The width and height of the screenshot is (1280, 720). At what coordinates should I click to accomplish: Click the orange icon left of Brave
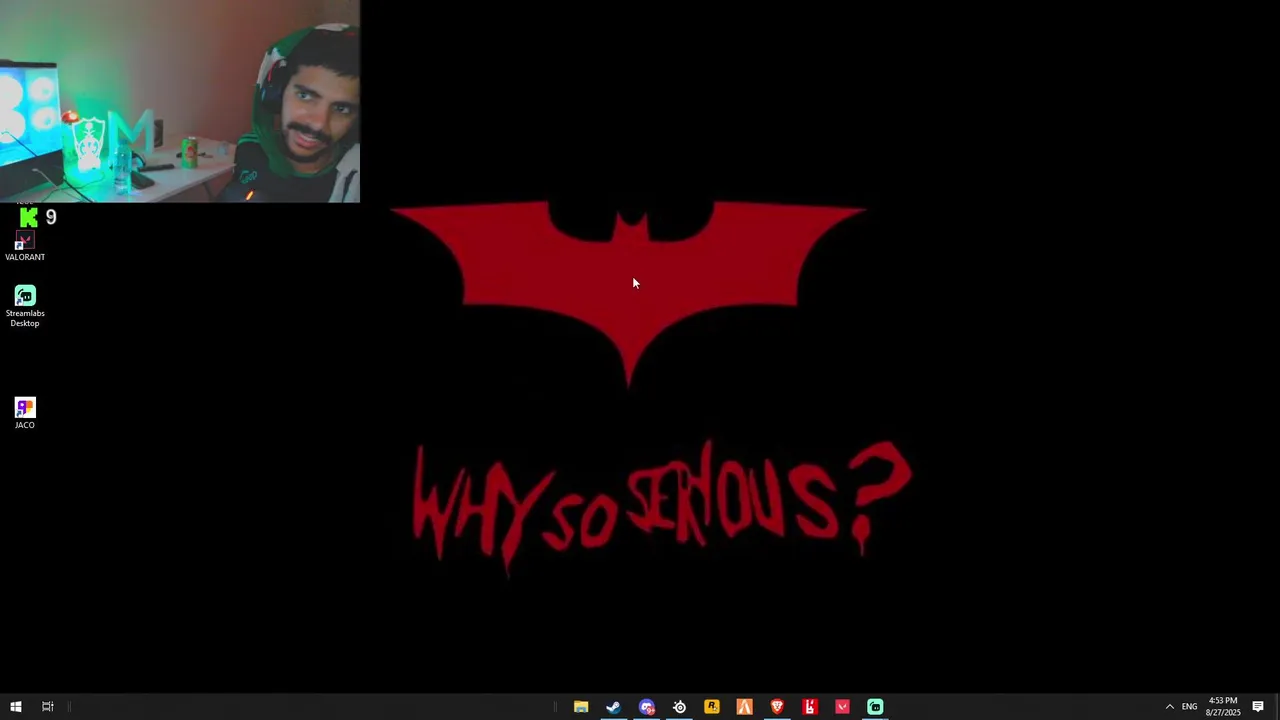point(745,707)
